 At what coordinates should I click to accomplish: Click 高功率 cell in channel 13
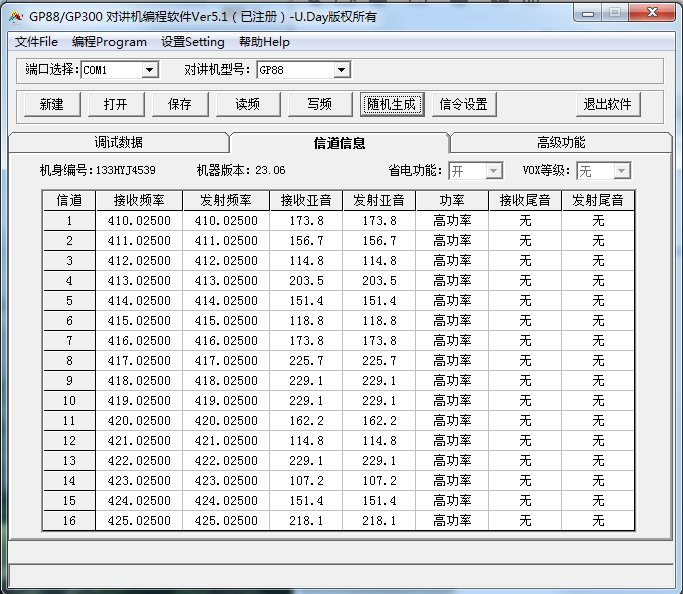tap(452, 461)
